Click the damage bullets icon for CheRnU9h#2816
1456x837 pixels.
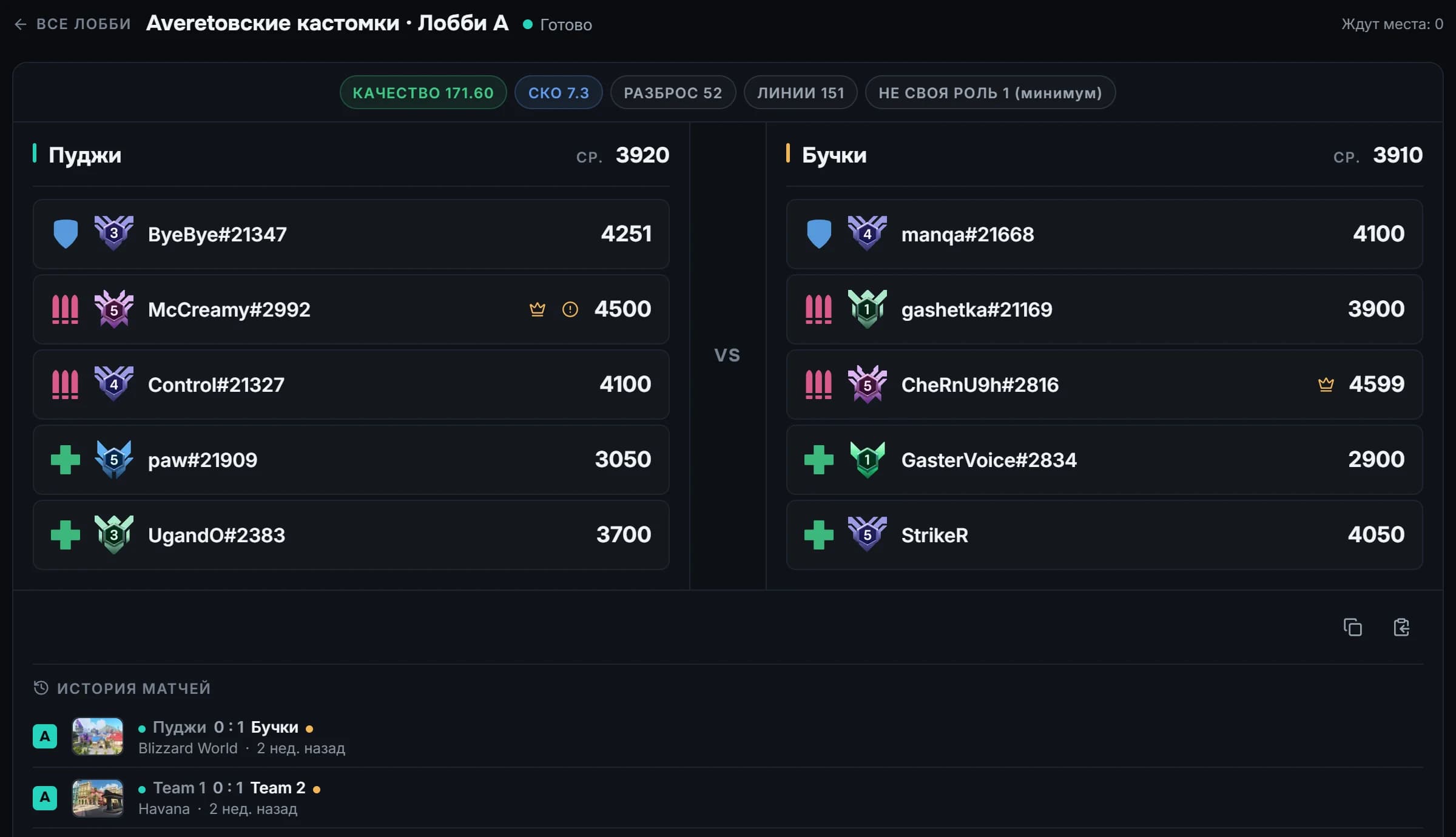(819, 385)
